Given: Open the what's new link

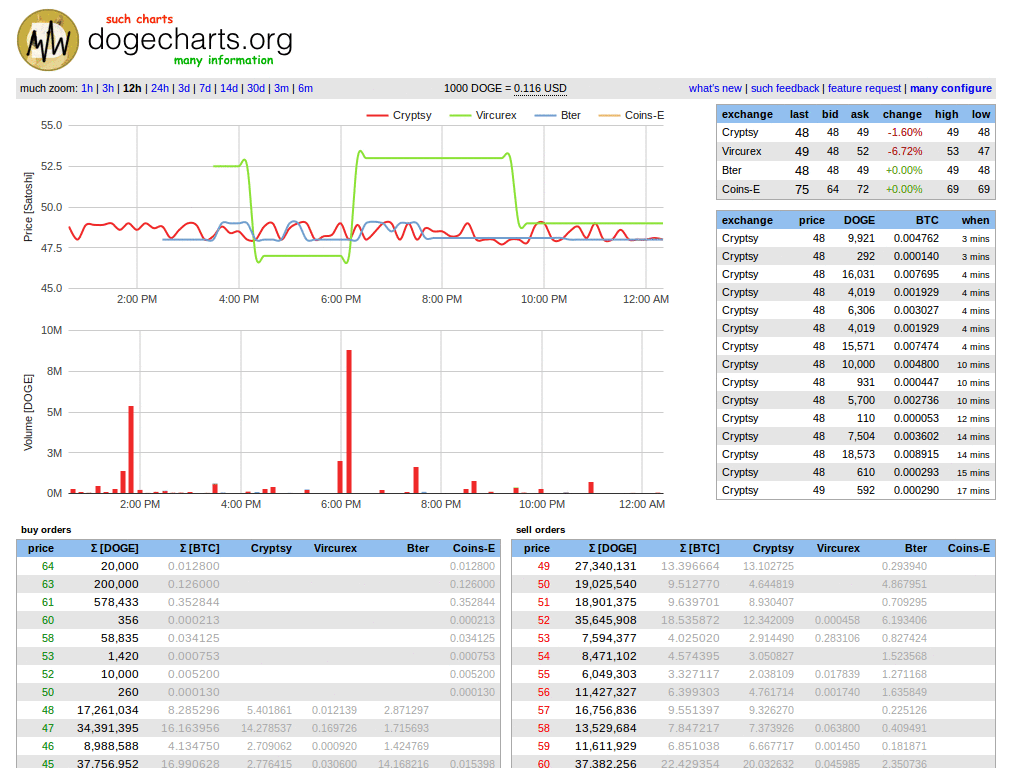Looking at the screenshot, I should point(715,88).
